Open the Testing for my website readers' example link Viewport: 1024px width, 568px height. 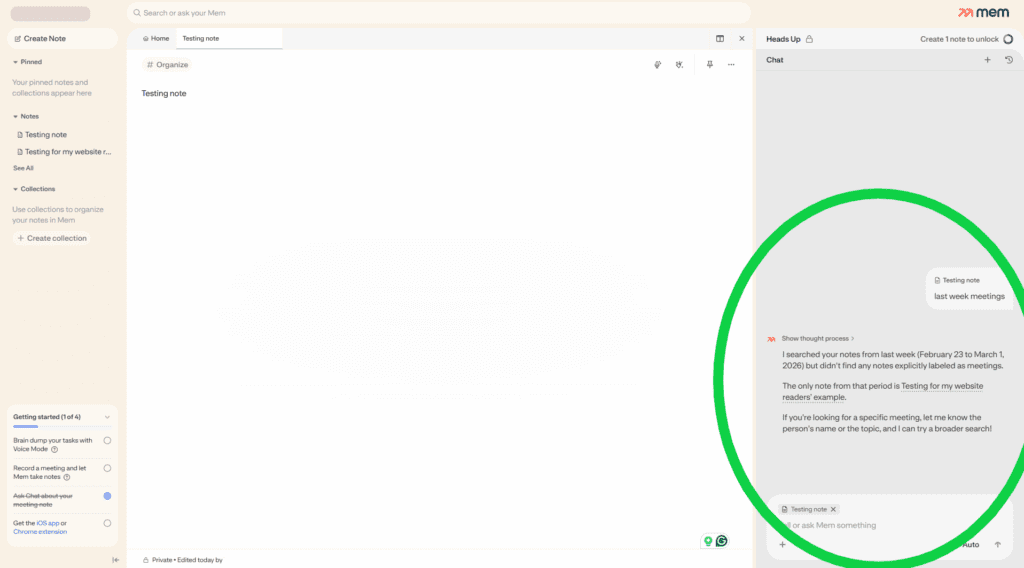coord(882,392)
